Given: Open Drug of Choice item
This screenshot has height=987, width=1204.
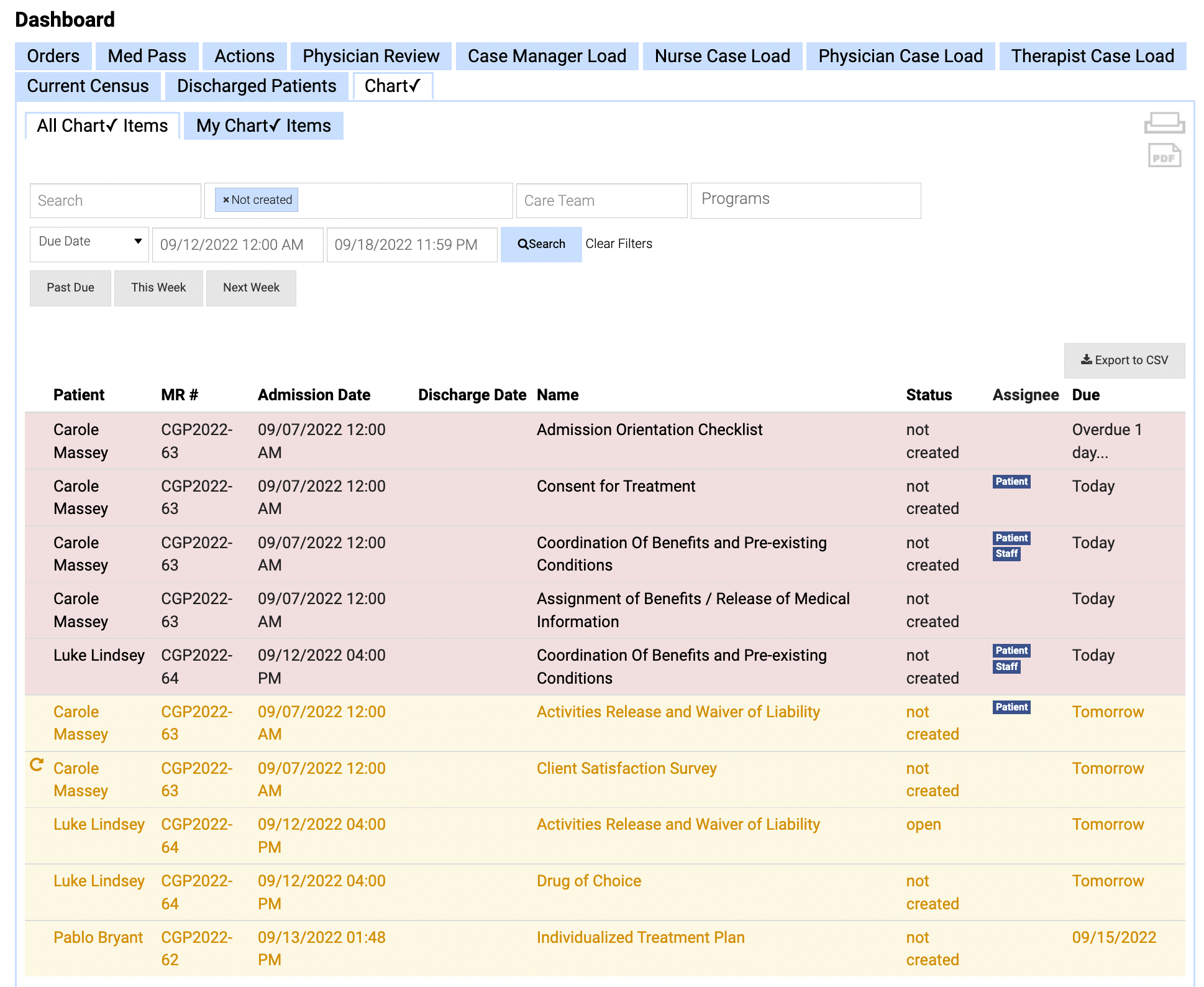Looking at the screenshot, I should tap(589, 881).
